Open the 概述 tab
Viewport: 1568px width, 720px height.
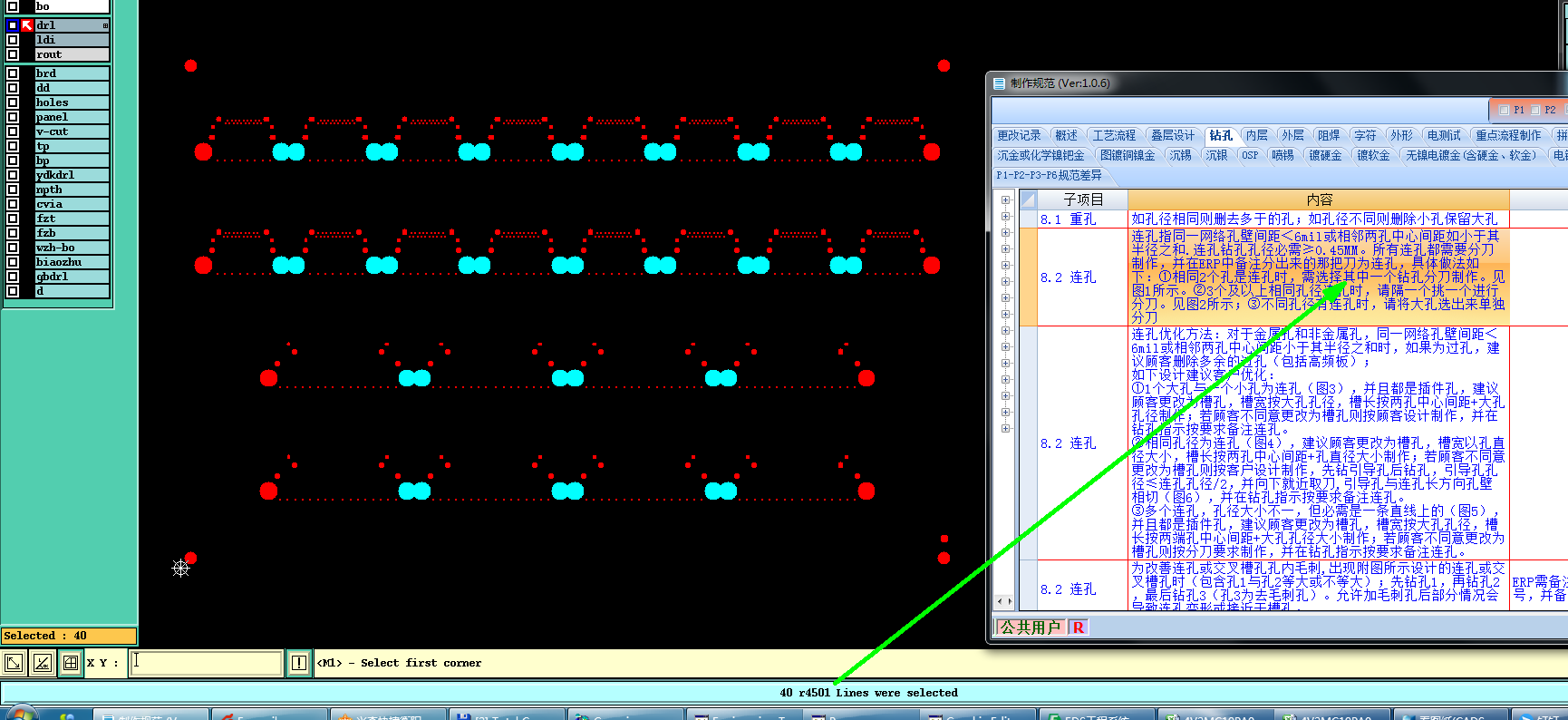[x=1067, y=135]
